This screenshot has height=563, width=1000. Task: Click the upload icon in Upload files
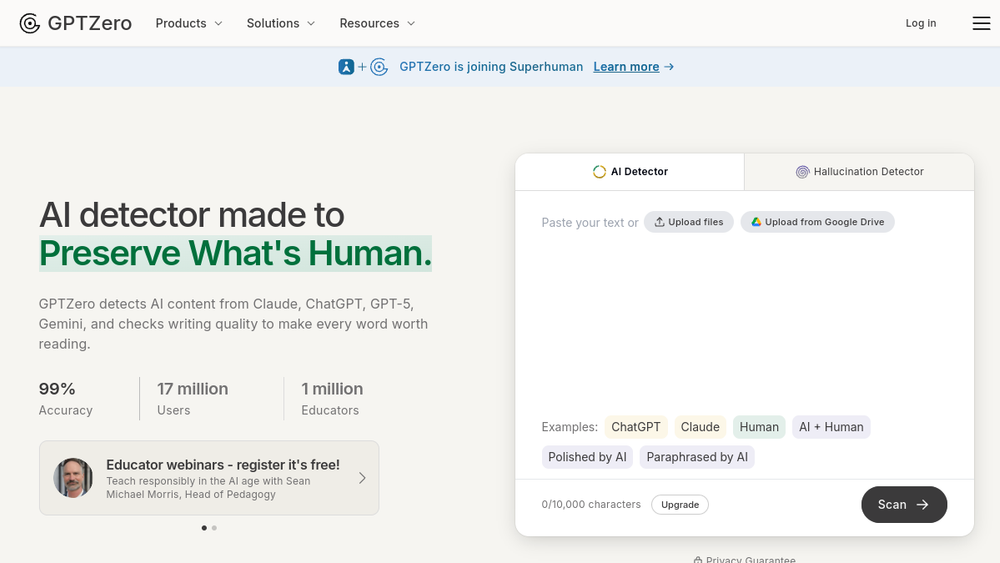click(x=659, y=222)
